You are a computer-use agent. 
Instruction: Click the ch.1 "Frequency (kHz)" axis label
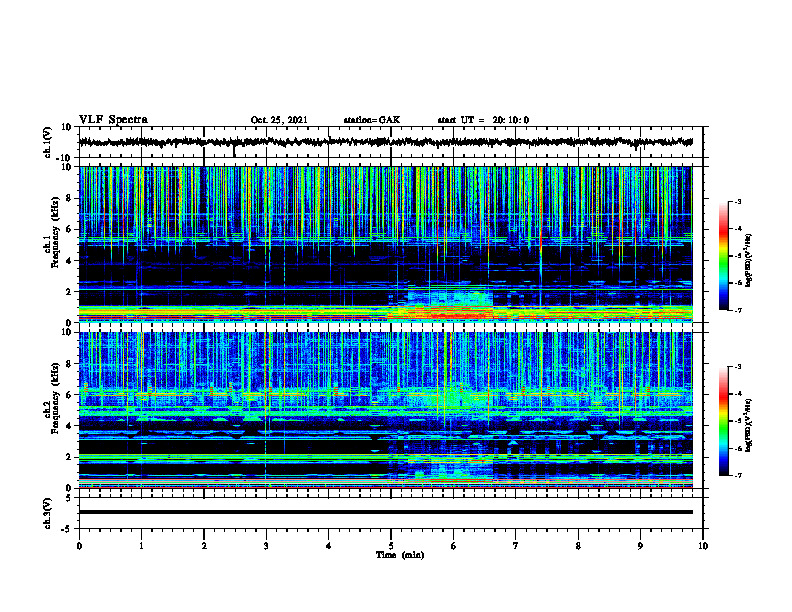click(56, 232)
